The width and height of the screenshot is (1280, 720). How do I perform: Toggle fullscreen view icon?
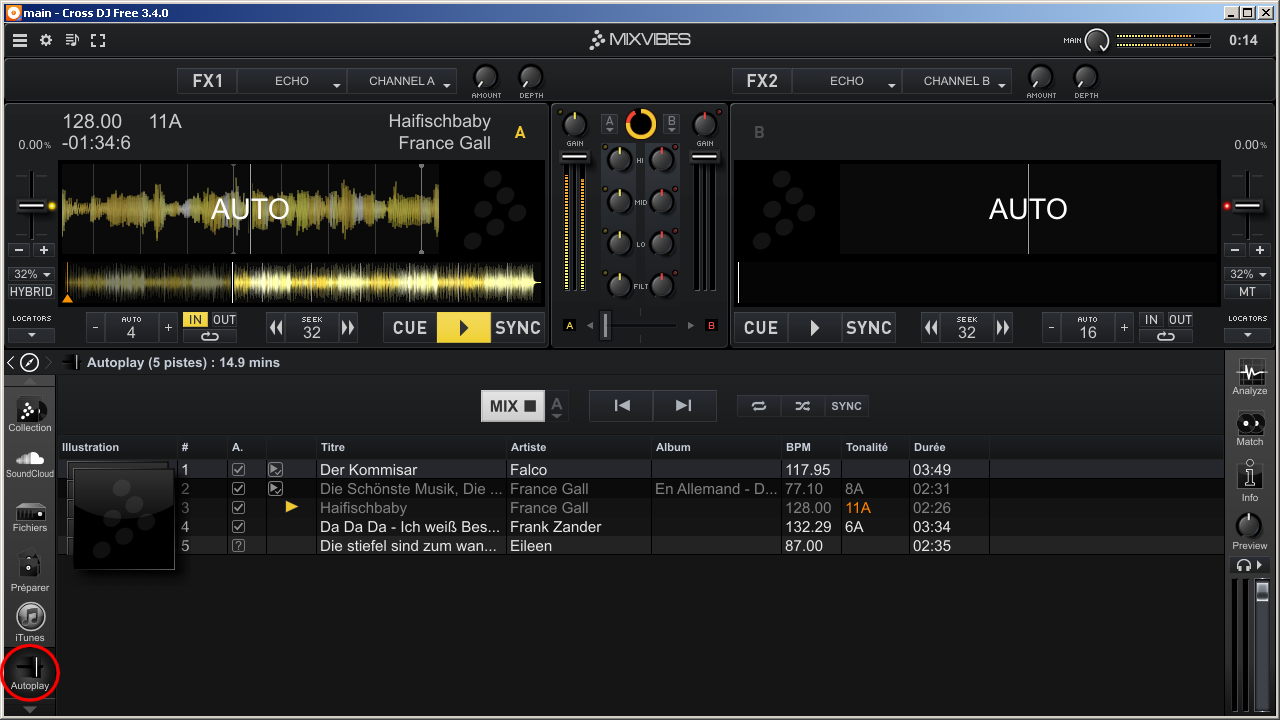[98, 40]
